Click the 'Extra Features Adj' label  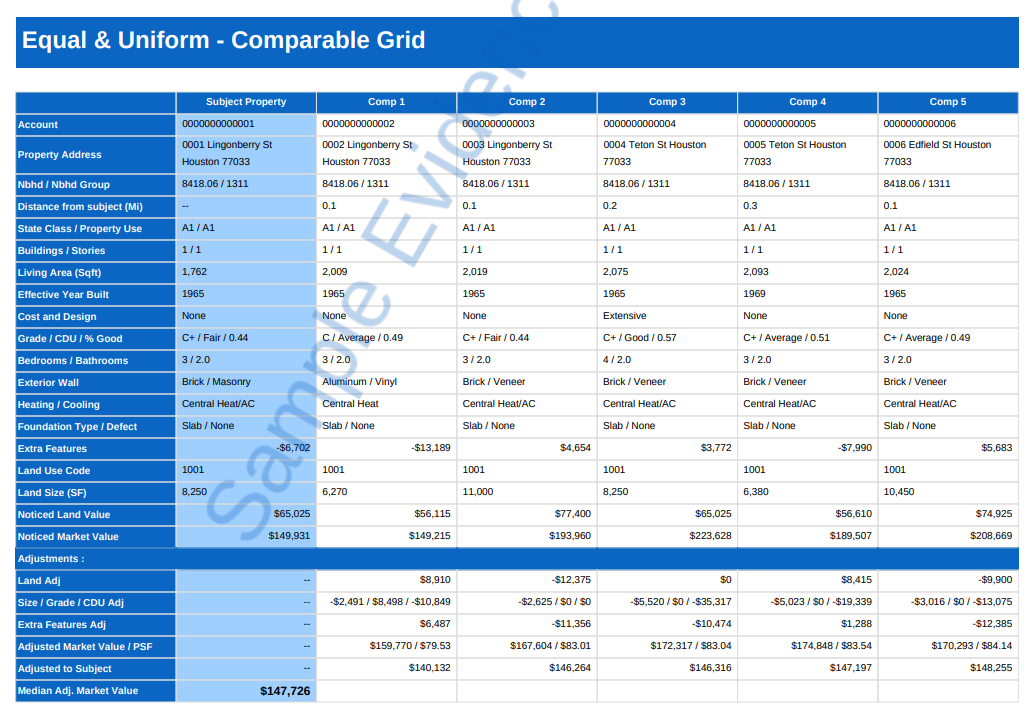tap(62, 625)
